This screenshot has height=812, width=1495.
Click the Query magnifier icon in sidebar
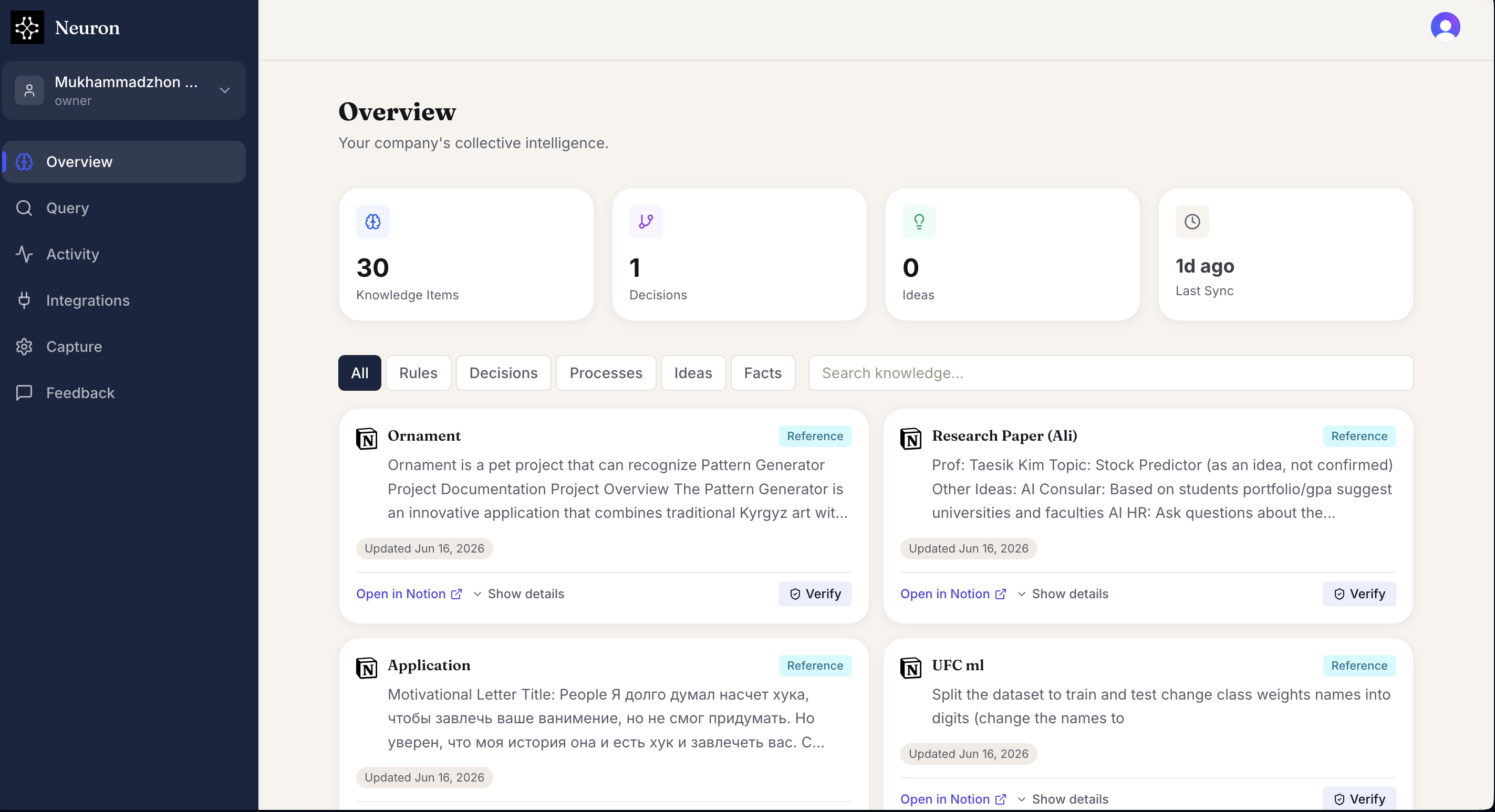(x=24, y=208)
